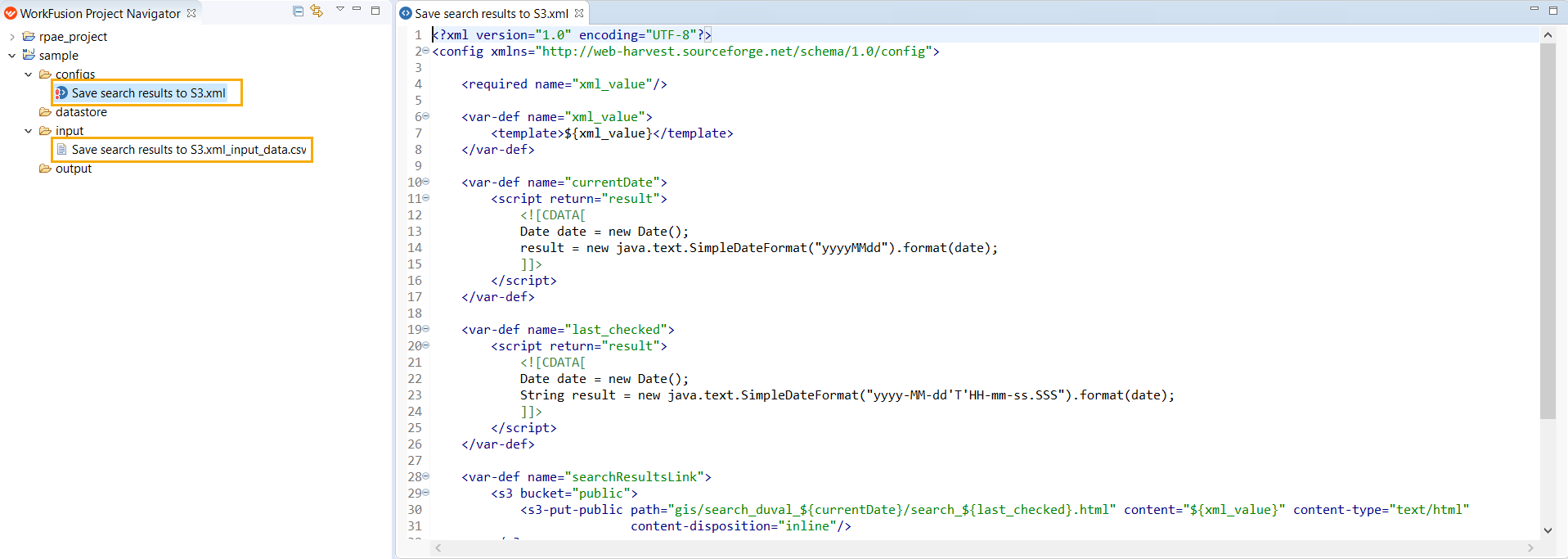This screenshot has height=559, width=1568.
Task: Click the rpae_project folder icon
Action: pos(29,37)
